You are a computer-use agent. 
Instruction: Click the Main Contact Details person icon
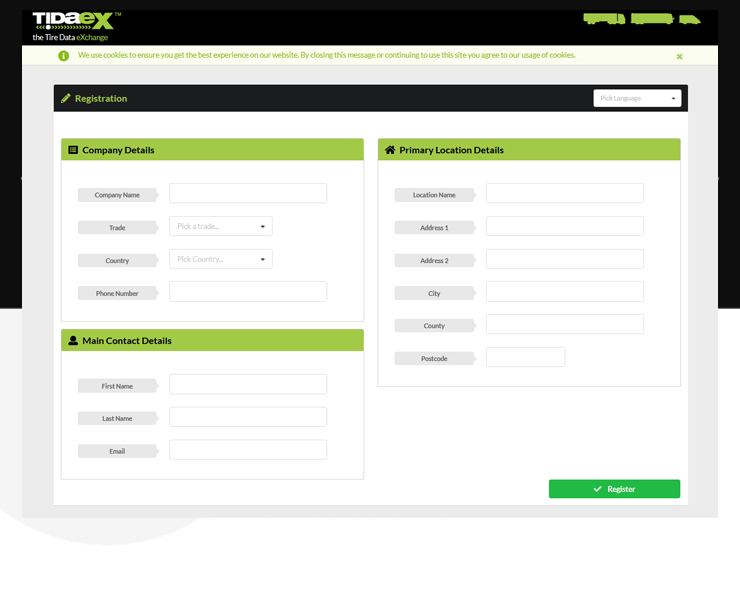[73, 341]
